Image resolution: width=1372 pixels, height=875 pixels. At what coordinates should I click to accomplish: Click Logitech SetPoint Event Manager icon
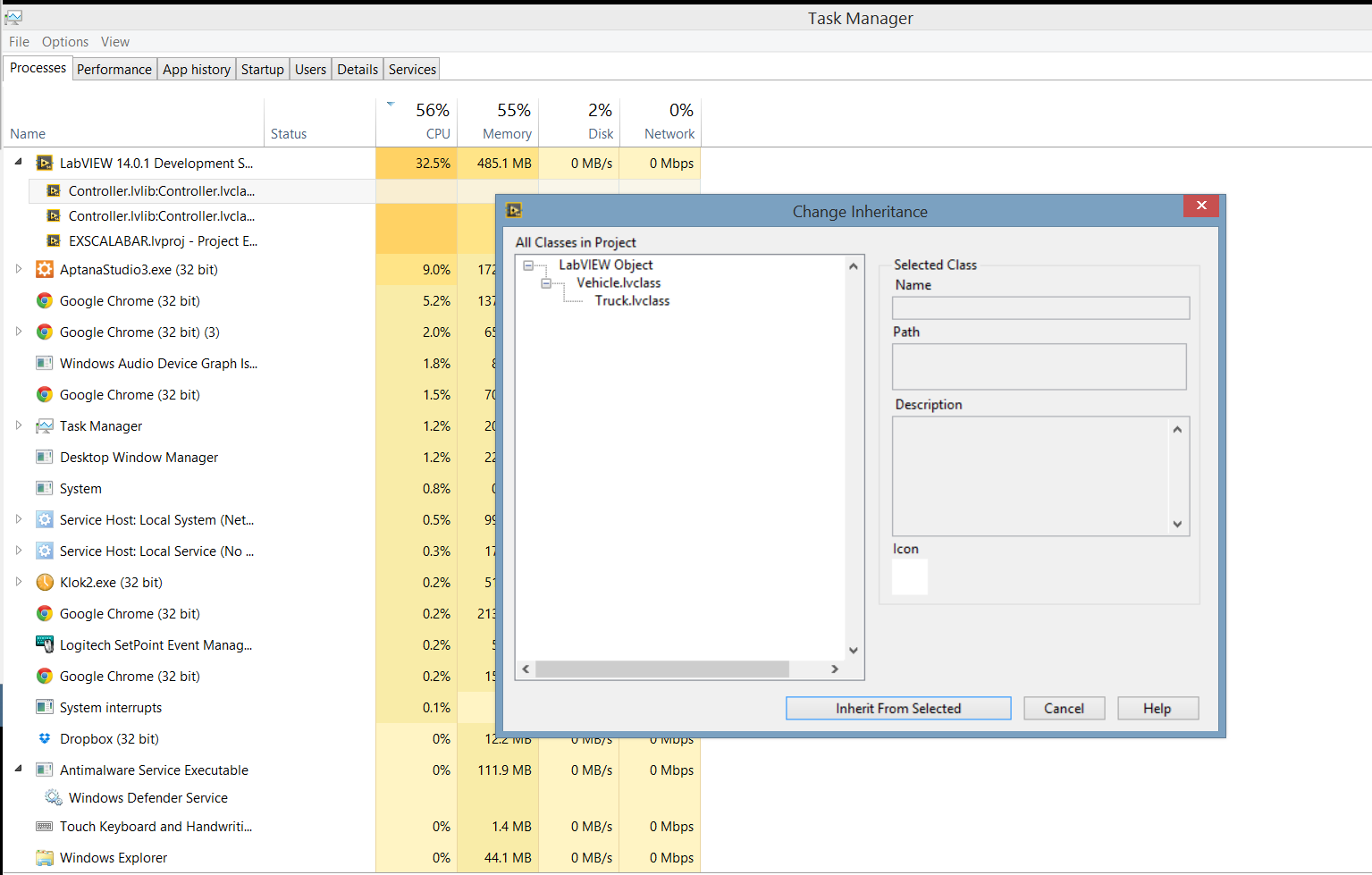44,644
